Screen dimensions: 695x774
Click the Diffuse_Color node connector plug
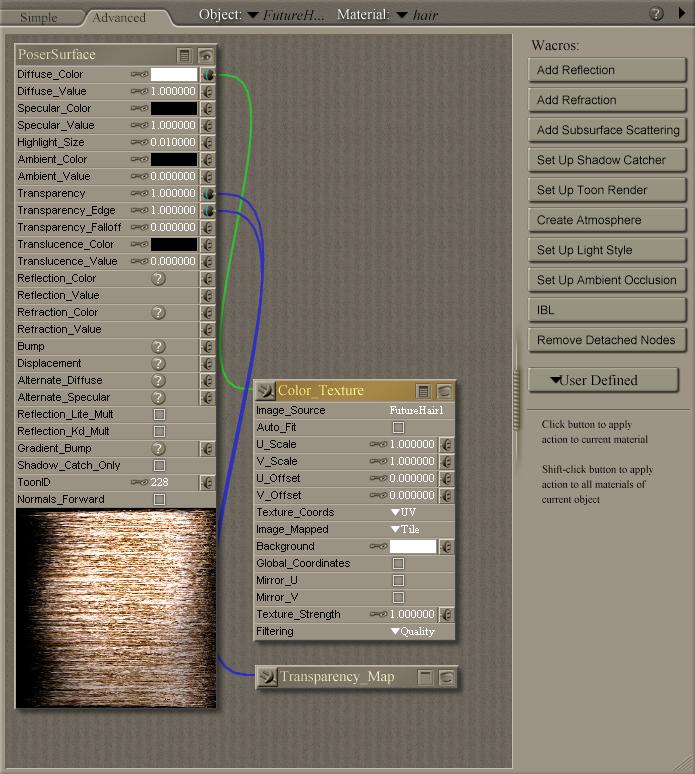tap(208, 75)
